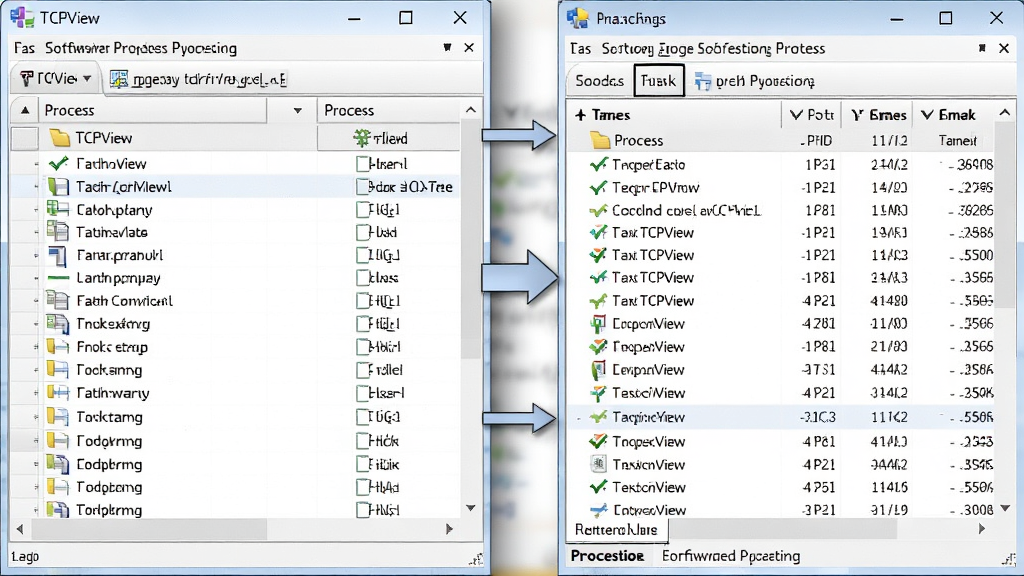Image resolution: width=1024 pixels, height=576 pixels.
Task: Click the toolbar icon before preh Pyoestiong
Action: 703,81
